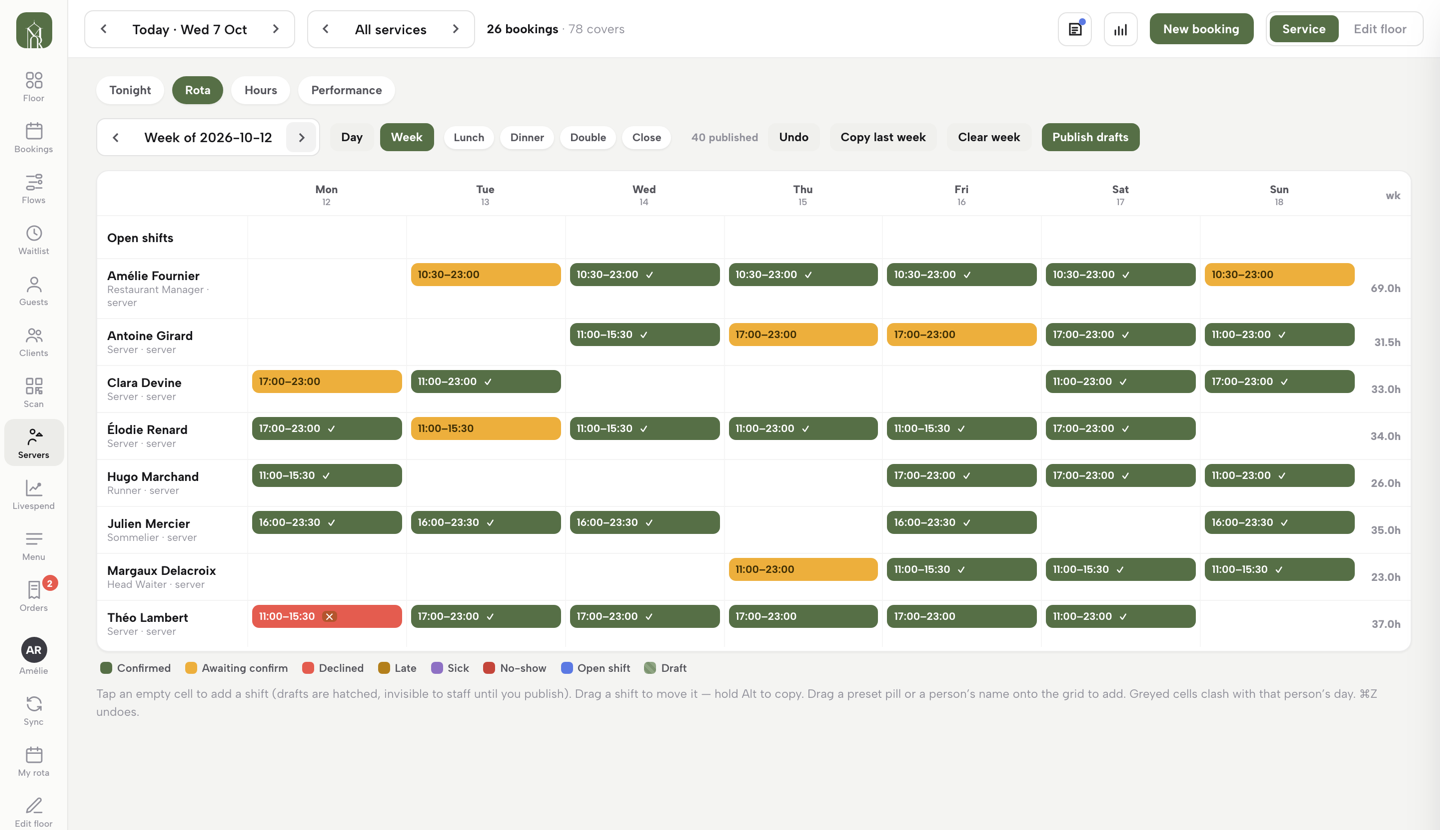This screenshot has width=1440, height=830.
Task: Undo the last rota change
Action: (x=794, y=137)
